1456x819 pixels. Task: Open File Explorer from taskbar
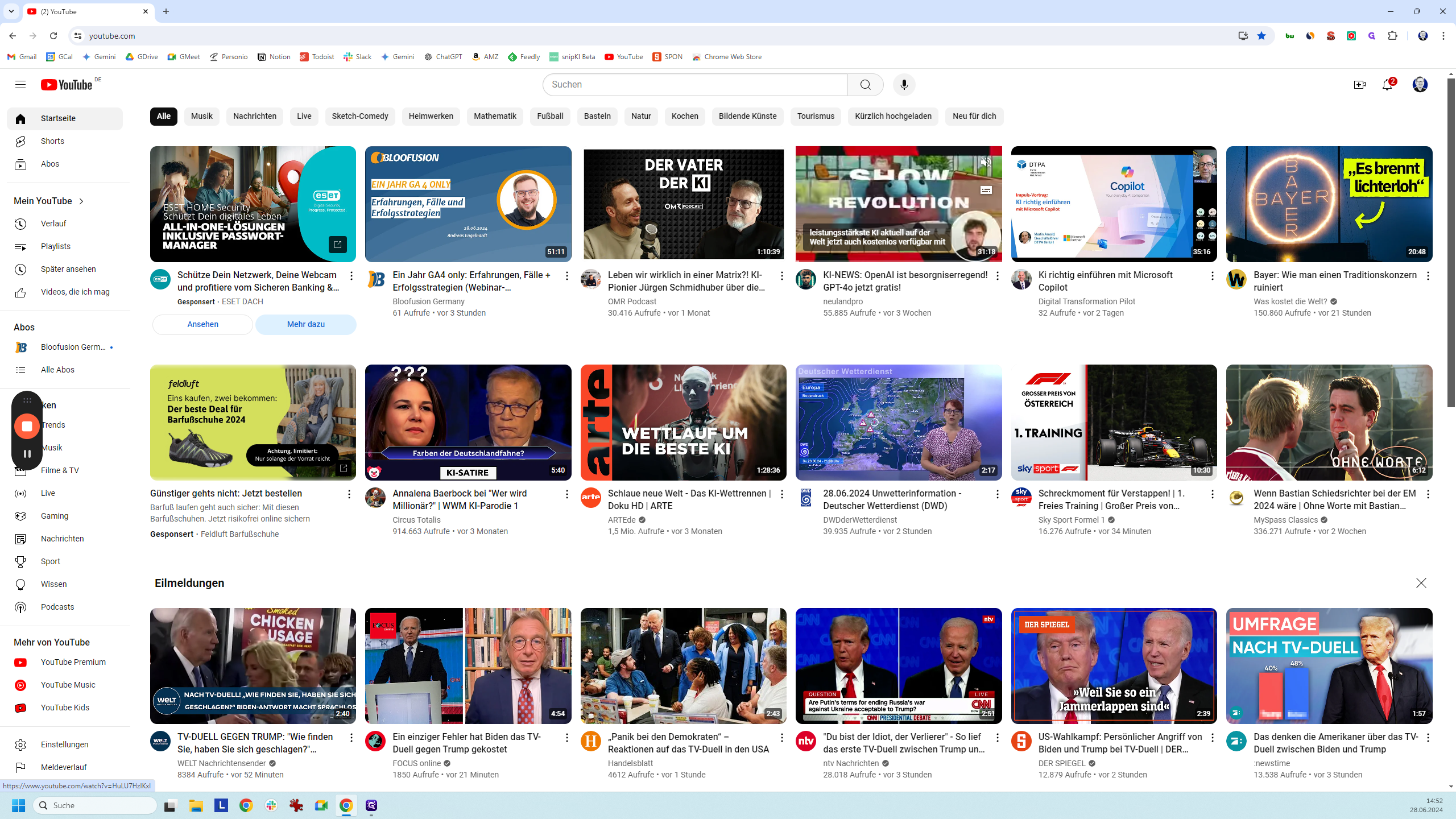196,805
